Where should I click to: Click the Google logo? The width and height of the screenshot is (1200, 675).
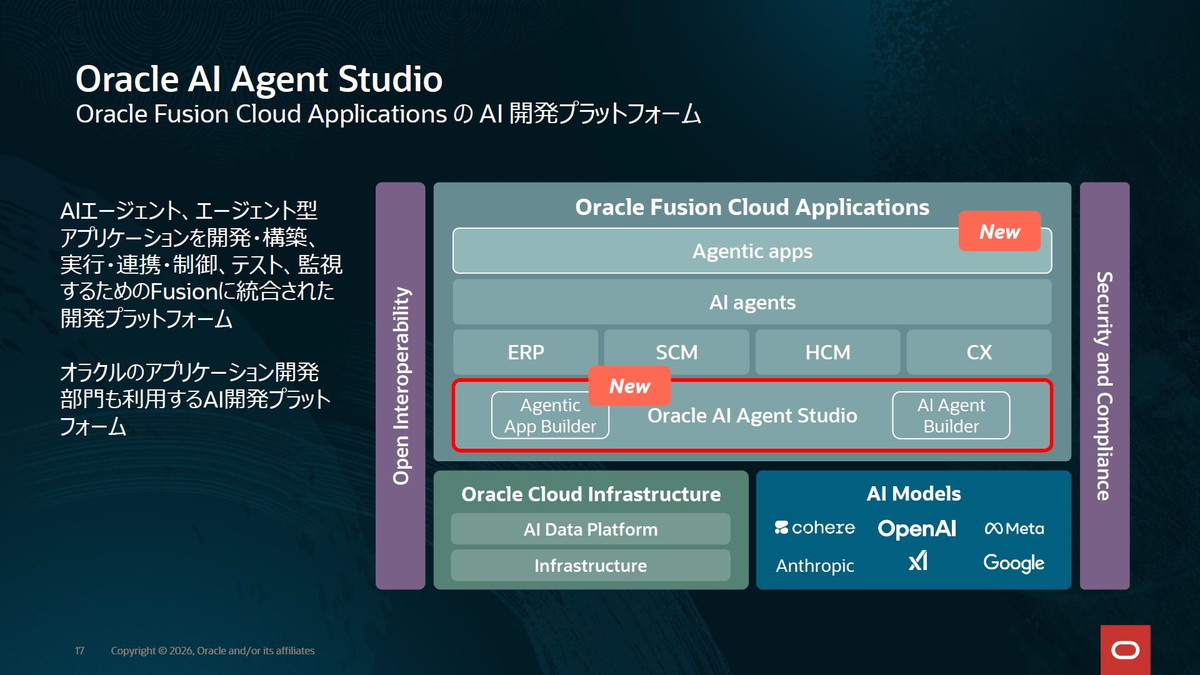click(1014, 563)
